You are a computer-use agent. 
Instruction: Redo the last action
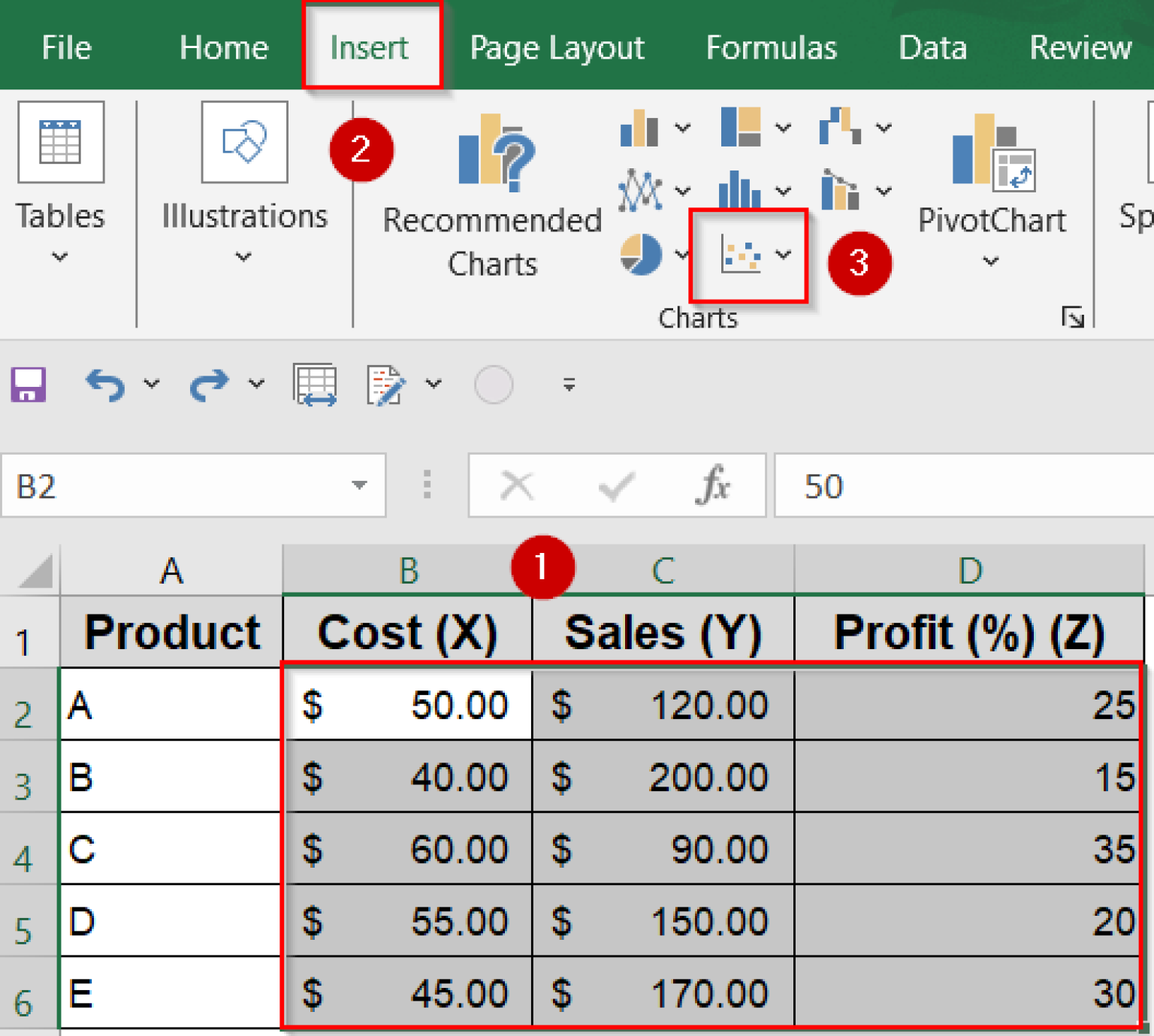[x=207, y=385]
